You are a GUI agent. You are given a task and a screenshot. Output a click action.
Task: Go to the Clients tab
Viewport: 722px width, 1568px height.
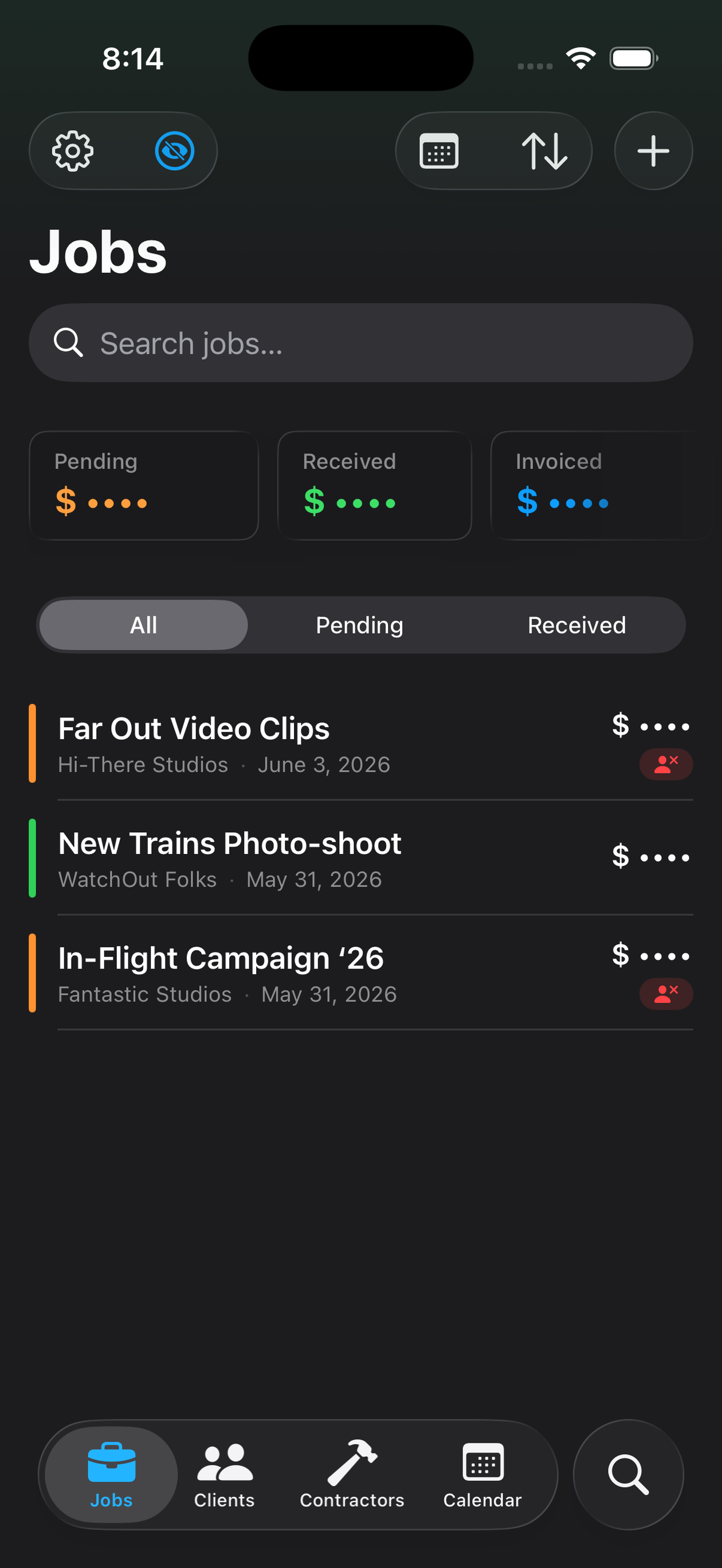pos(224,1475)
